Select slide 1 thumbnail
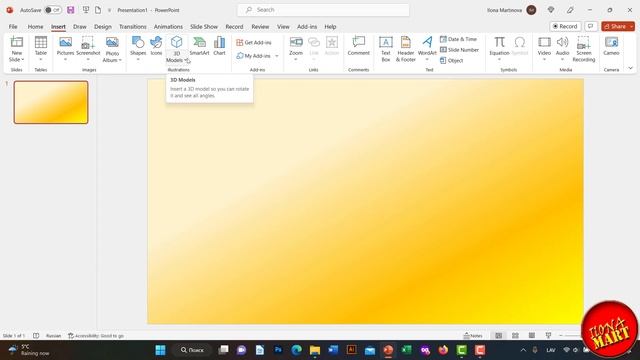The width and height of the screenshot is (640, 360). pyautogui.click(x=51, y=102)
